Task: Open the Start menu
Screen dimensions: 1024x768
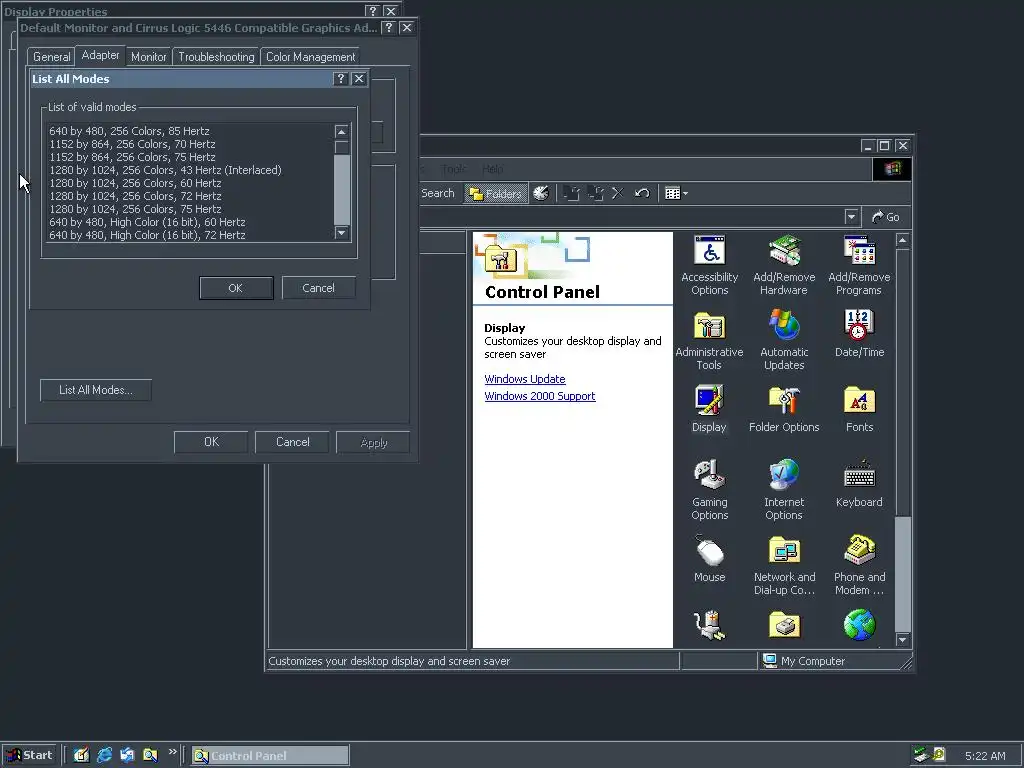Action: tap(29, 755)
